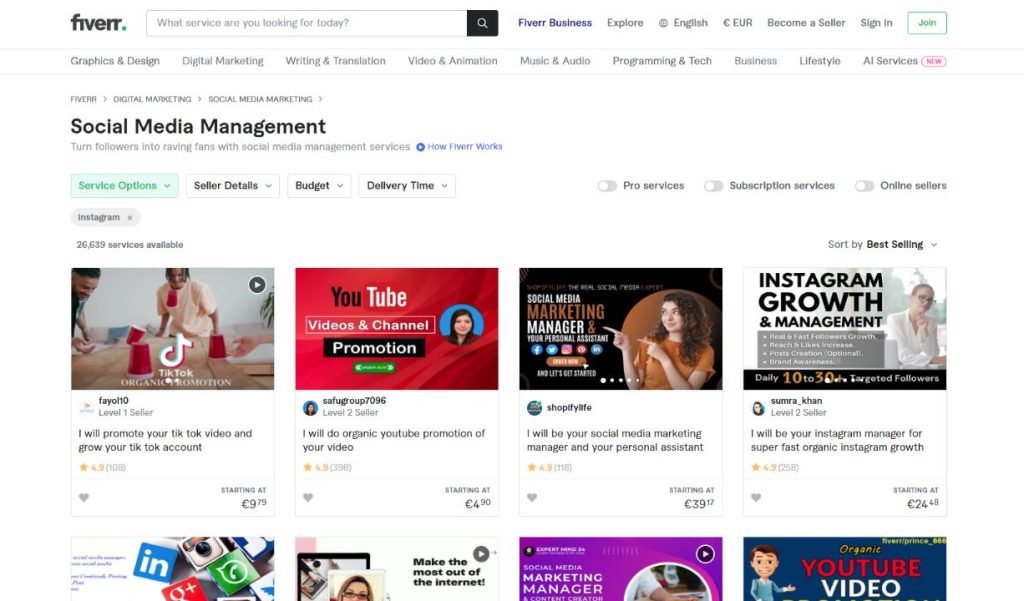Expand the Budget filter
Viewport: 1024px width, 601px height.
tap(319, 186)
